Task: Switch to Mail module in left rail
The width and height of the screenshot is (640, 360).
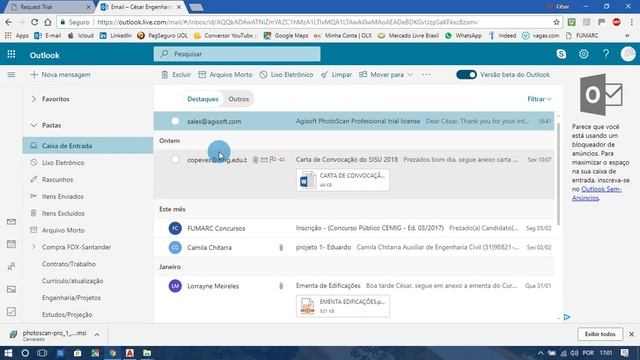Action: pos(11,222)
